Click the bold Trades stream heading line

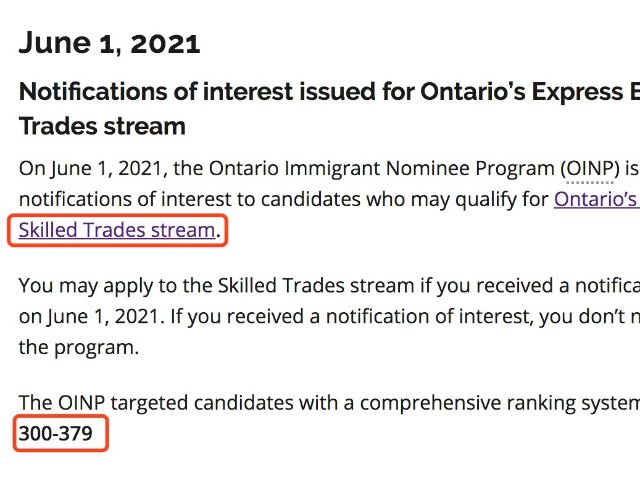click(102, 127)
